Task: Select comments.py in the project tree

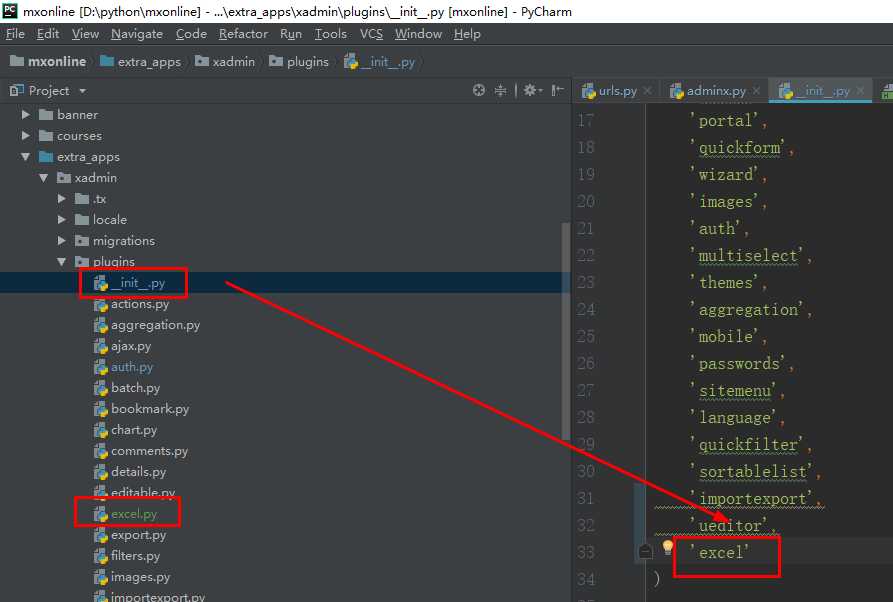Action: 141,451
